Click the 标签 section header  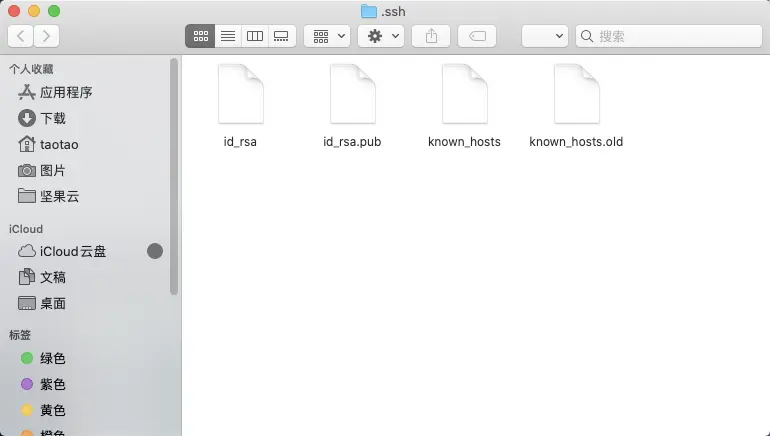(x=20, y=335)
